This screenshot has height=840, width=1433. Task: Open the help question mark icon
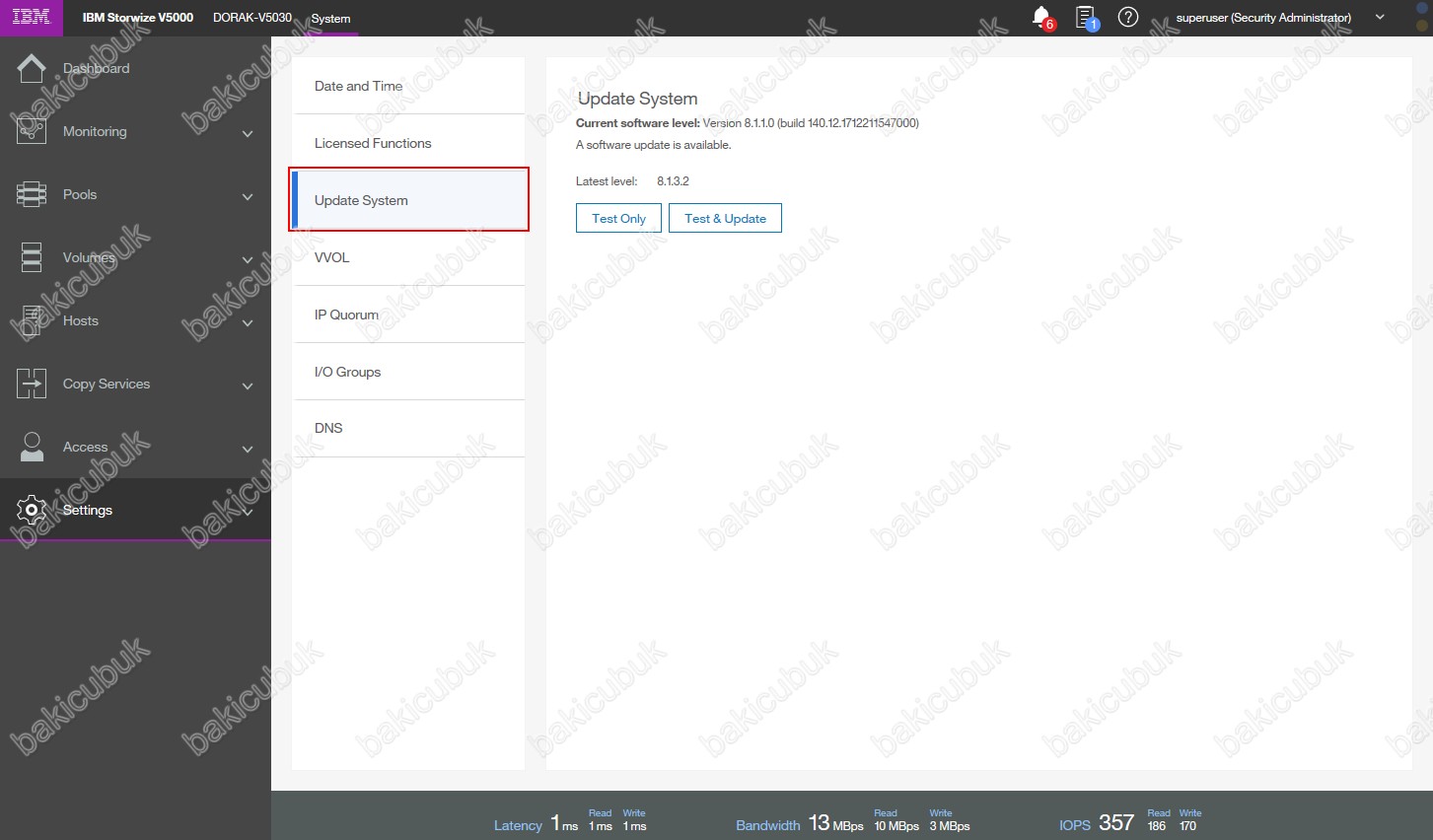tap(1128, 17)
